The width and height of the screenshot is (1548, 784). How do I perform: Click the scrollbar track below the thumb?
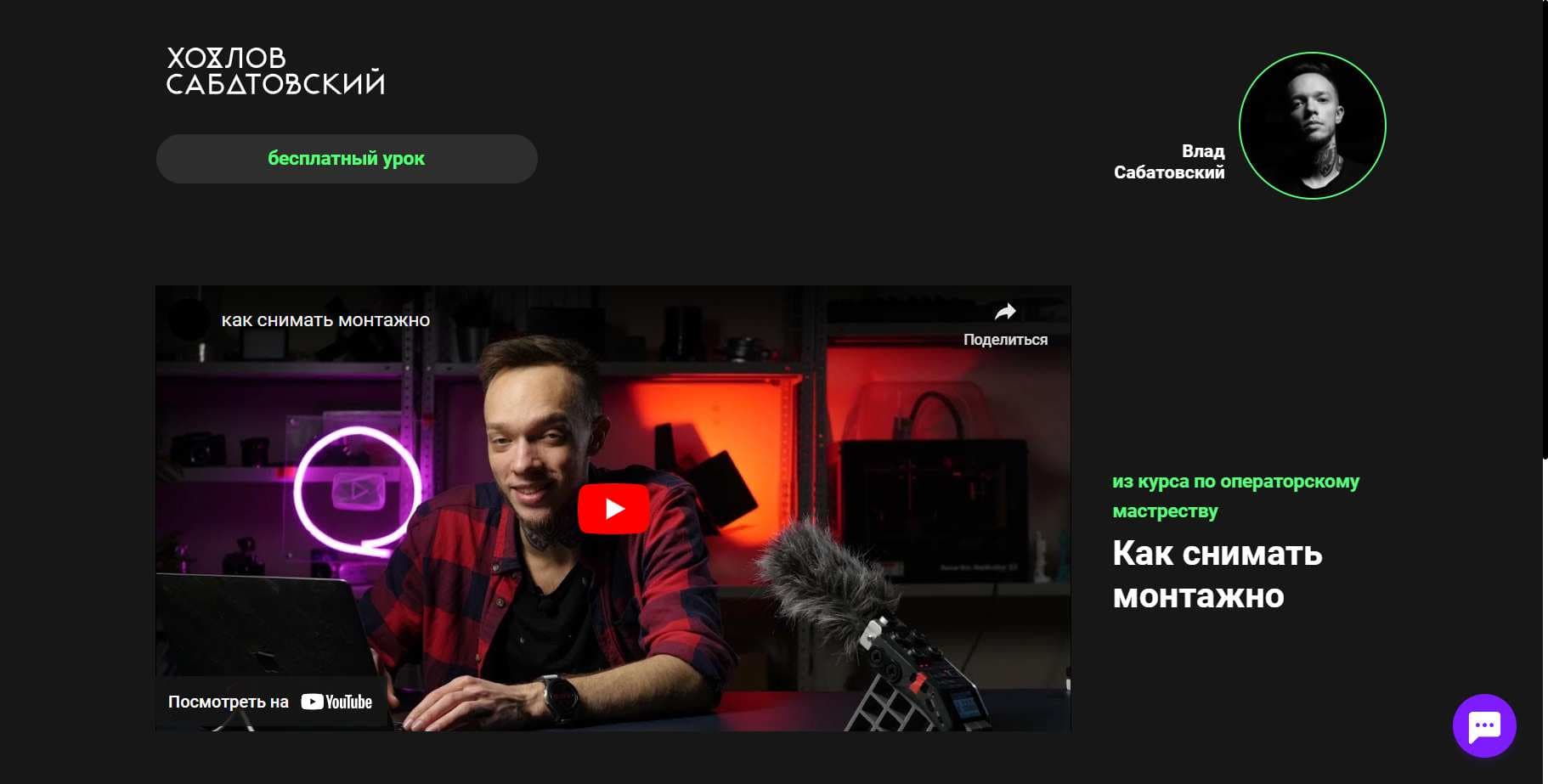1545,620
